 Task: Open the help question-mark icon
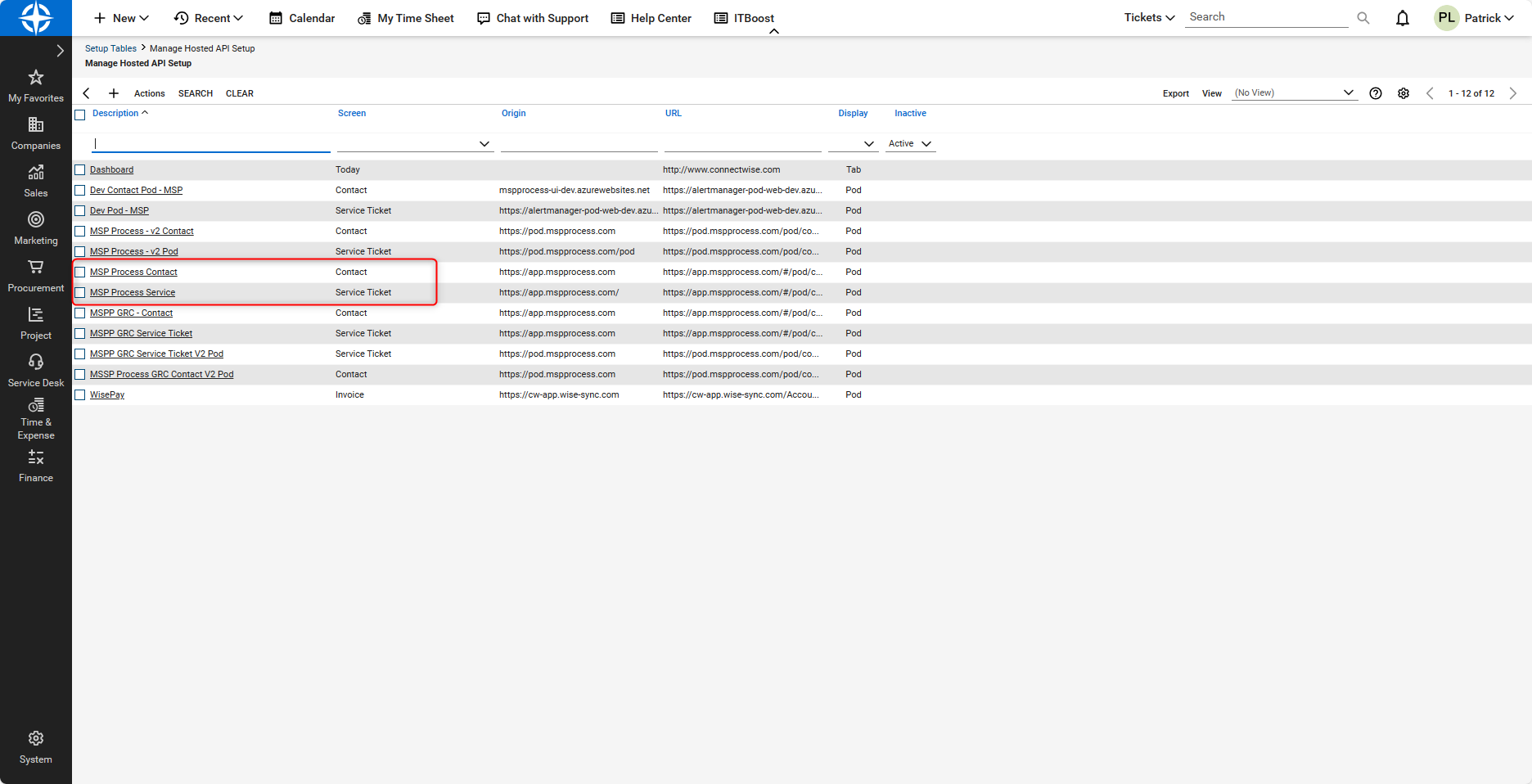point(1376,93)
